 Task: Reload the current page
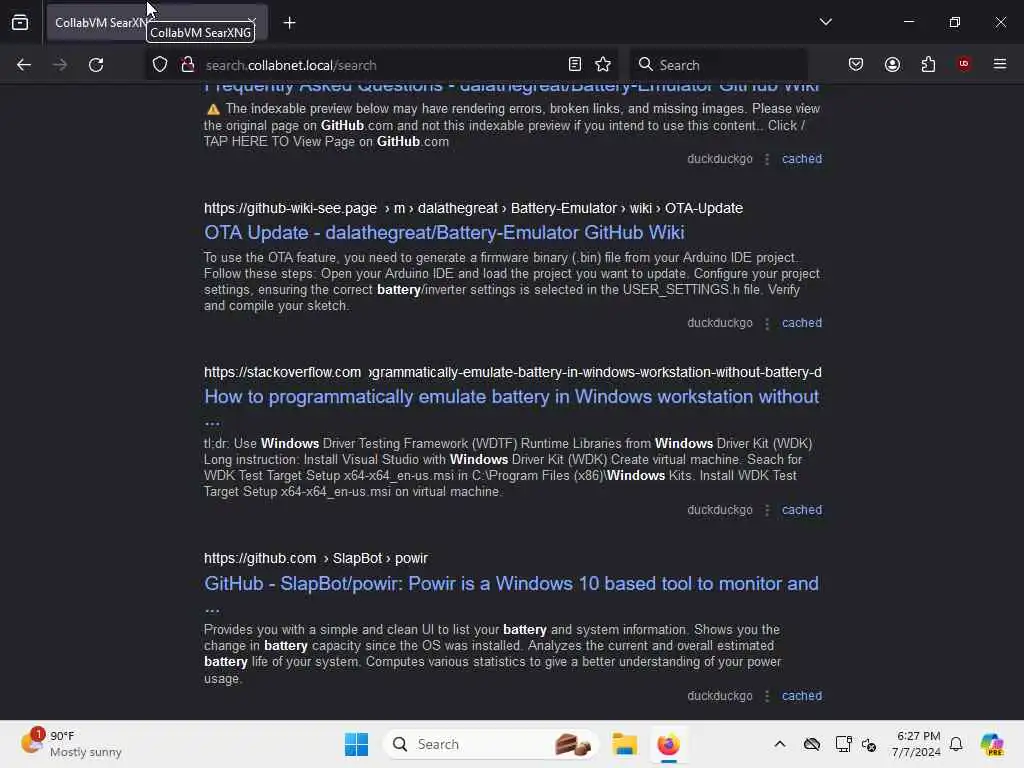coord(96,65)
